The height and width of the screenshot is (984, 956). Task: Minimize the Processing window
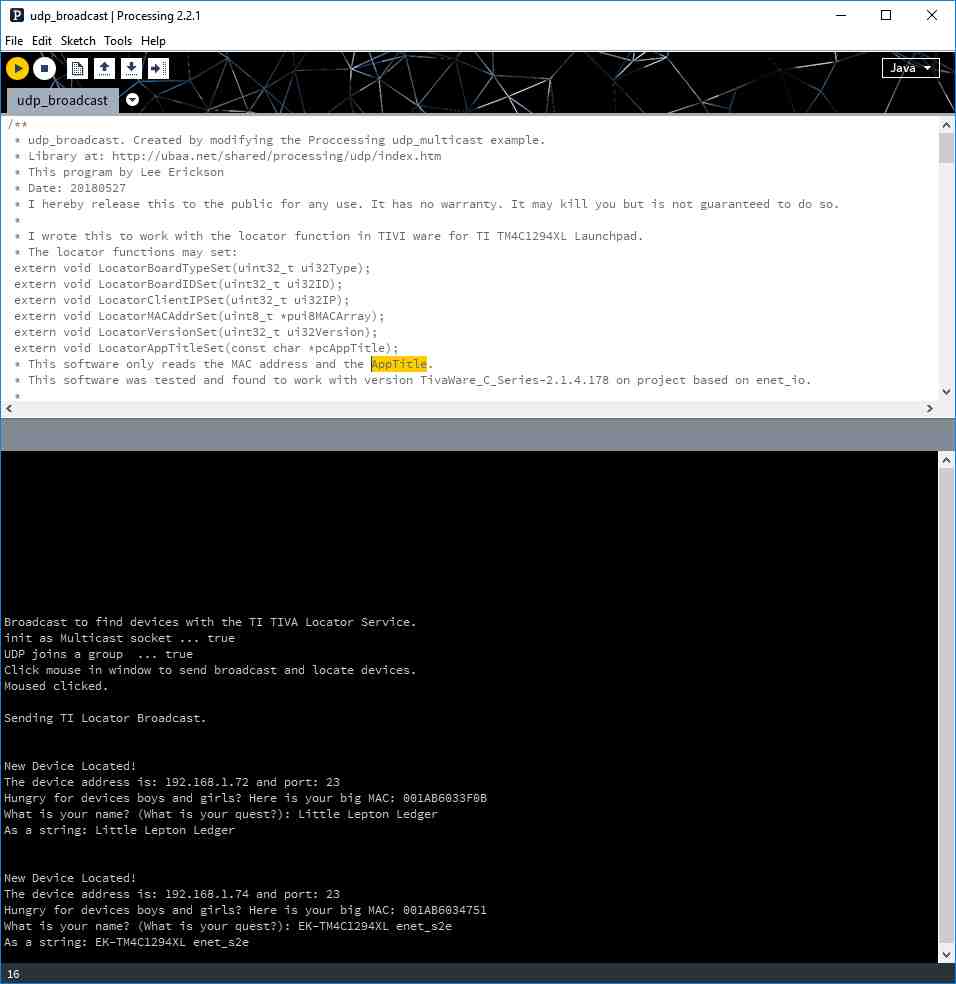click(841, 15)
